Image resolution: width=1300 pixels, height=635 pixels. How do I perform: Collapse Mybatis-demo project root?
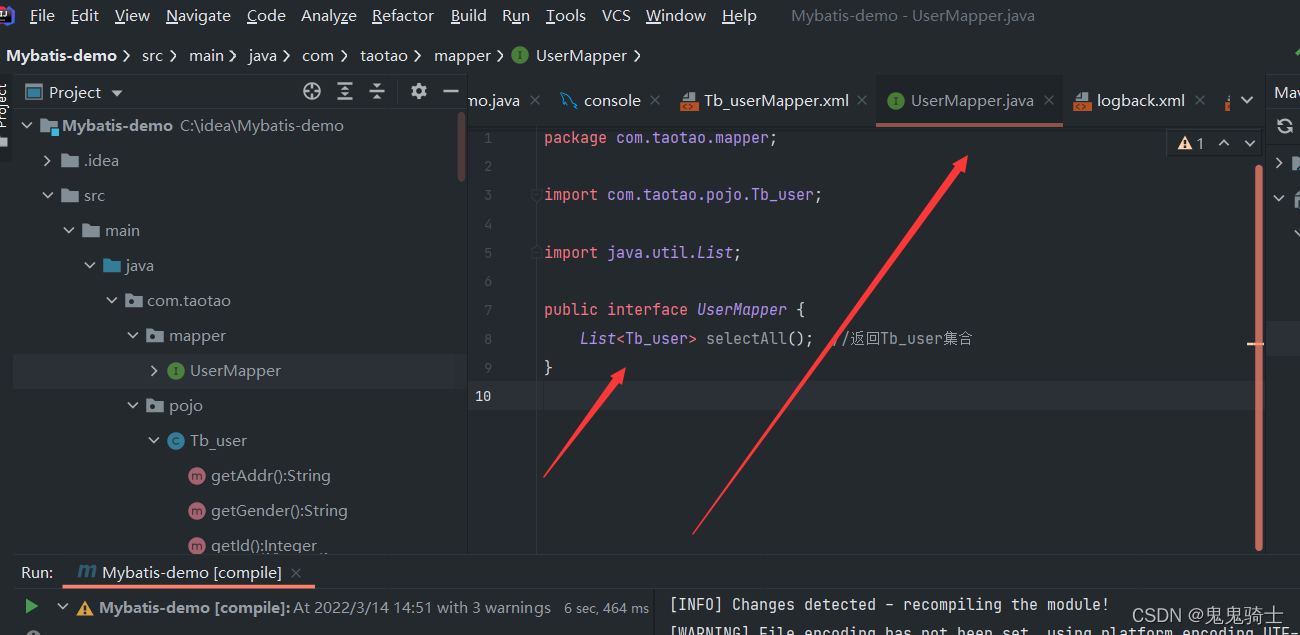[26, 126]
